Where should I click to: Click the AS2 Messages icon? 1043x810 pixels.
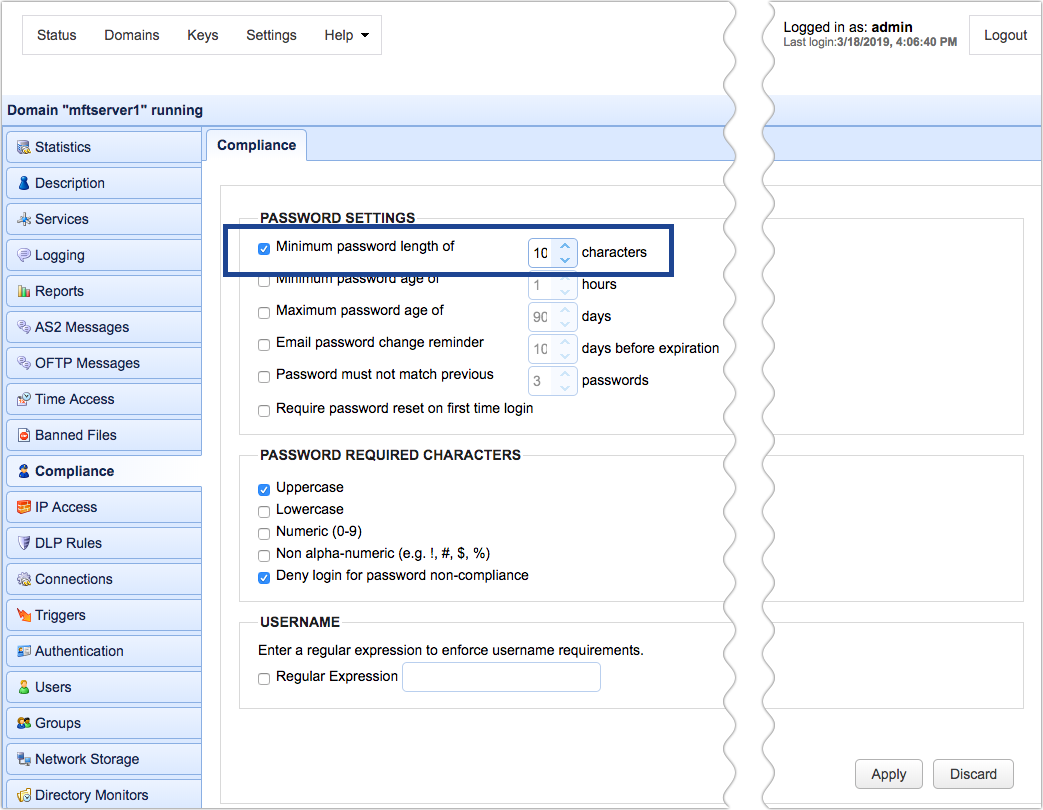[x=22, y=327]
